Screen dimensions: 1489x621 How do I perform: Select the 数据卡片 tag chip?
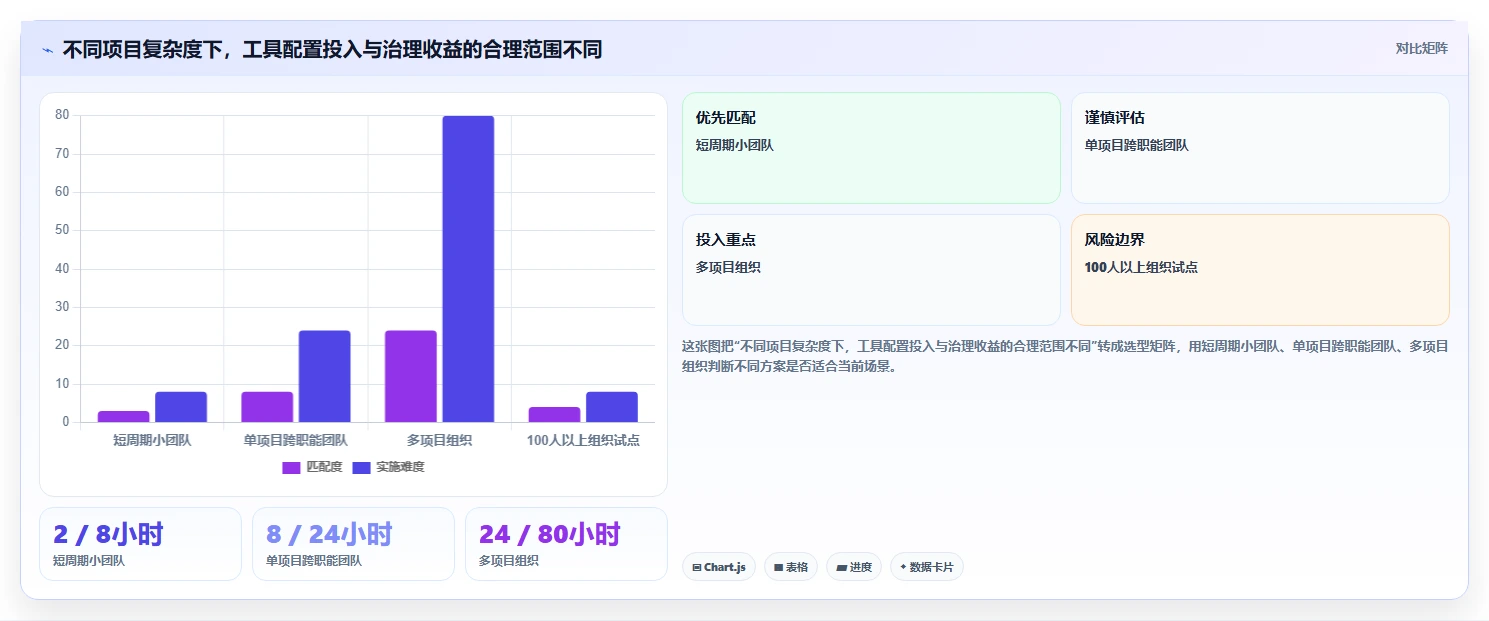926,567
